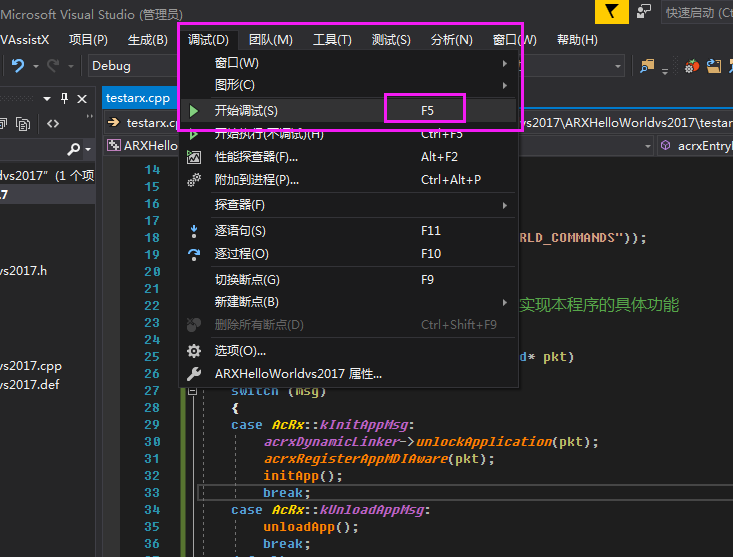The image size is (733, 557).
Task: Open the 生成(B) menu
Action: tap(148, 40)
